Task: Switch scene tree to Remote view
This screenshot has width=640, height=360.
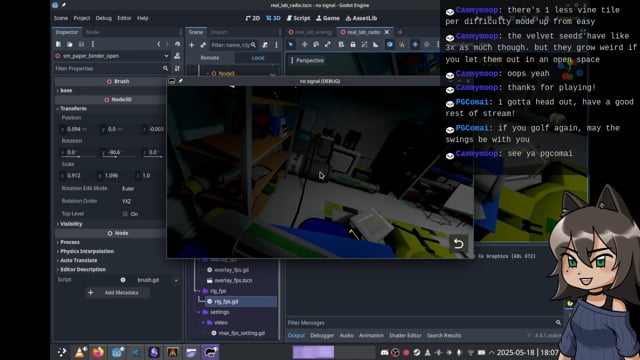Action: pyautogui.click(x=210, y=58)
